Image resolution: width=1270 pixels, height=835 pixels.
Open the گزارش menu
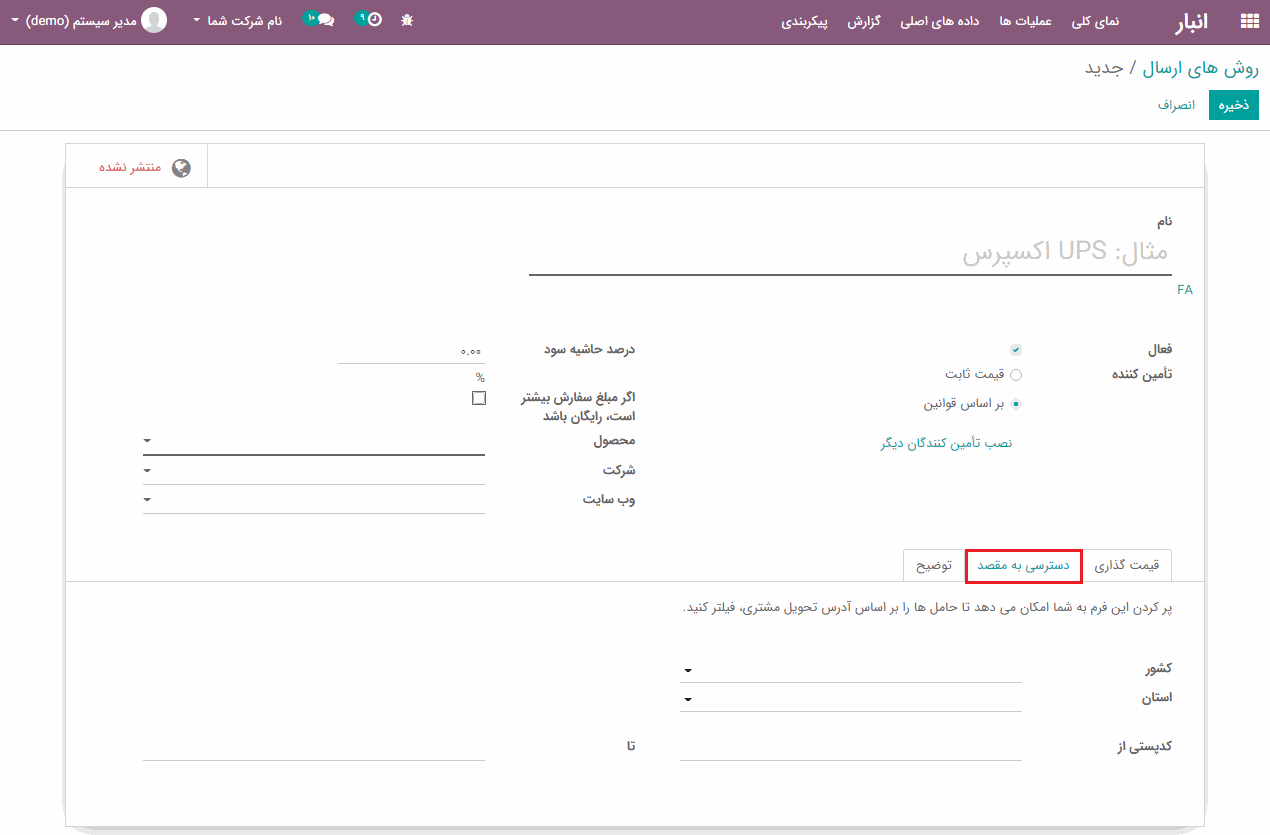click(x=864, y=21)
